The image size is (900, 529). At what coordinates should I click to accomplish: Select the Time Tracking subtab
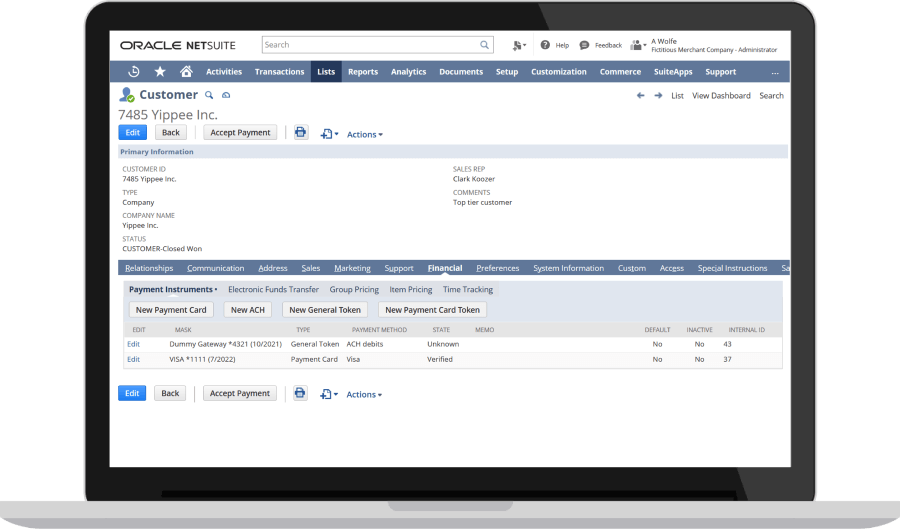coord(468,289)
